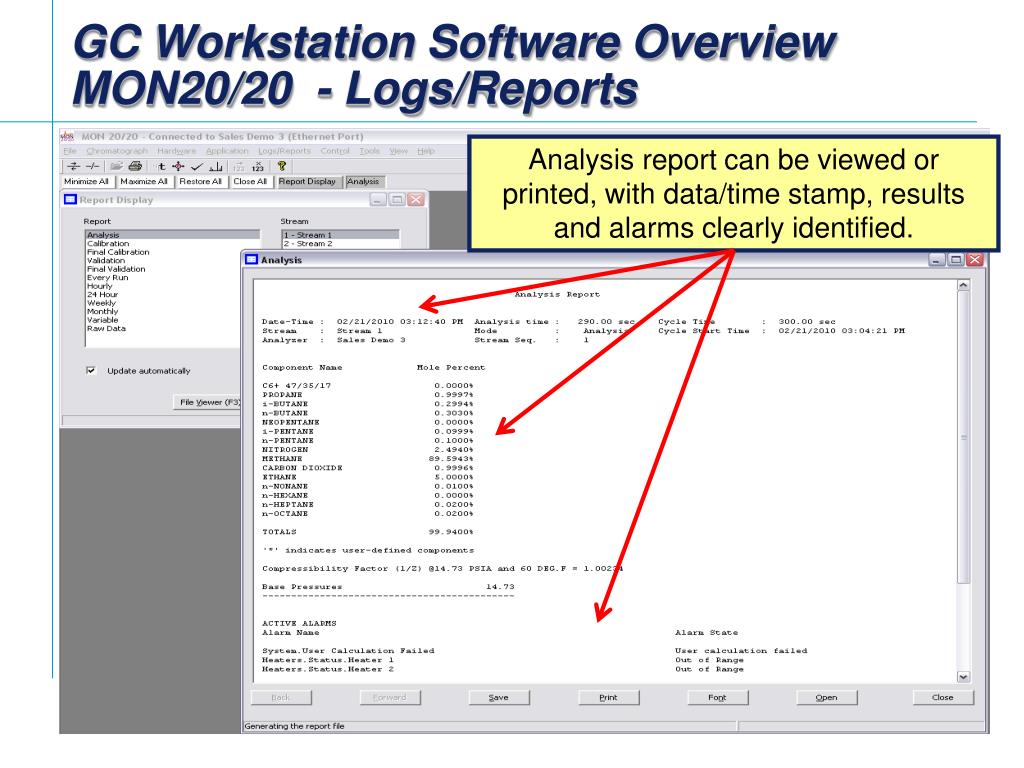Select Calibration in the Report list
The image size is (1024, 768).
[x=172, y=243]
